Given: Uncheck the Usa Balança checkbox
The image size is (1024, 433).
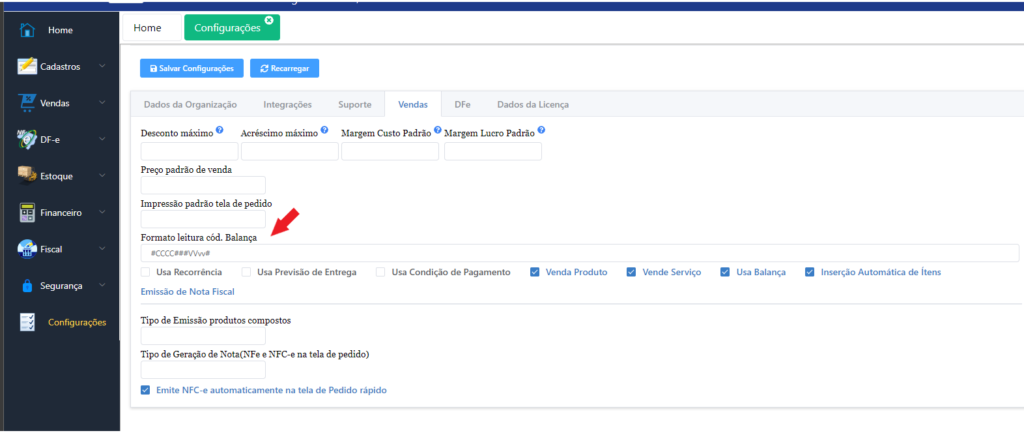Looking at the screenshot, I should (x=725, y=272).
